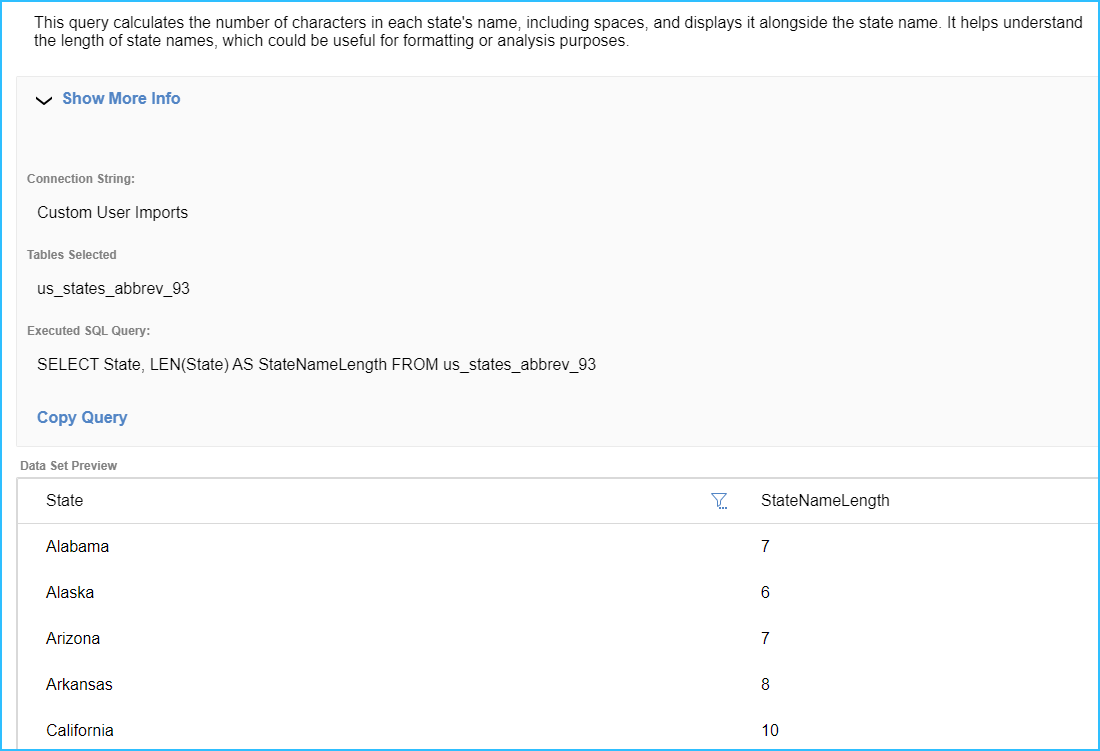Image resolution: width=1100 pixels, height=751 pixels.
Task: Click the query description paragraph
Action: [558, 32]
